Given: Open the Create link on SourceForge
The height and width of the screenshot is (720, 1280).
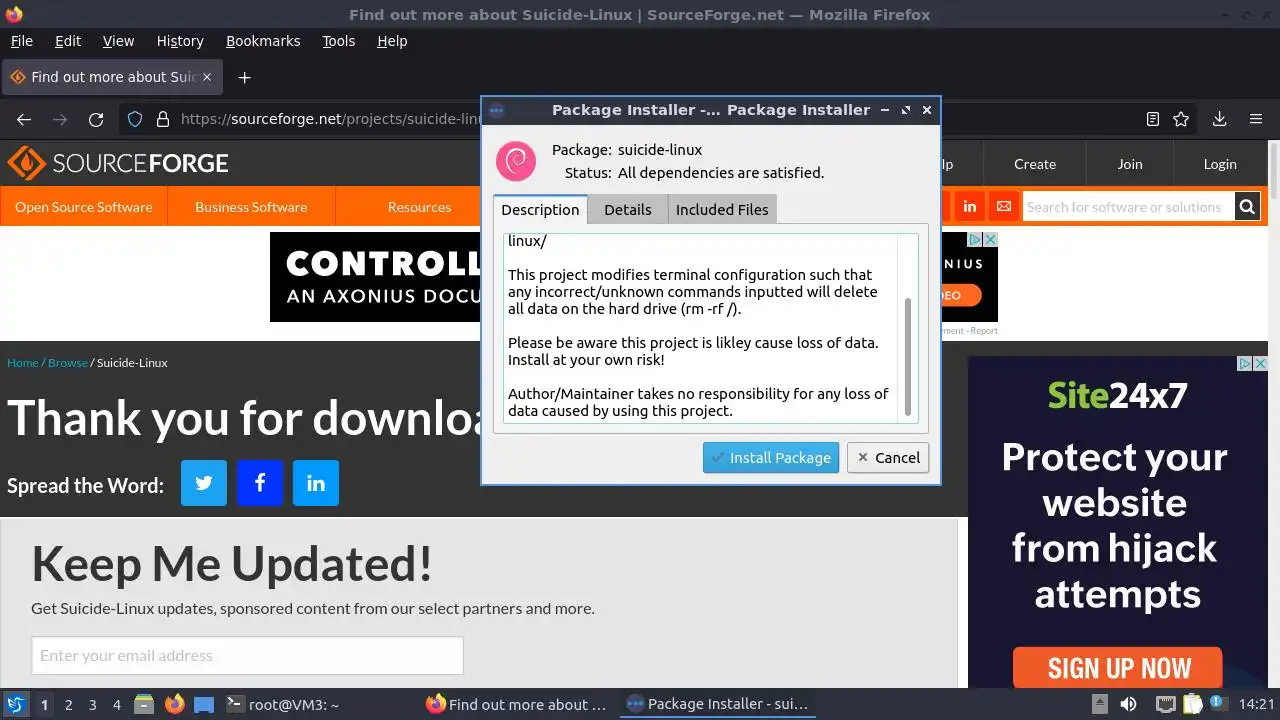Looking at the screenshot, I should click(1035, 164).
